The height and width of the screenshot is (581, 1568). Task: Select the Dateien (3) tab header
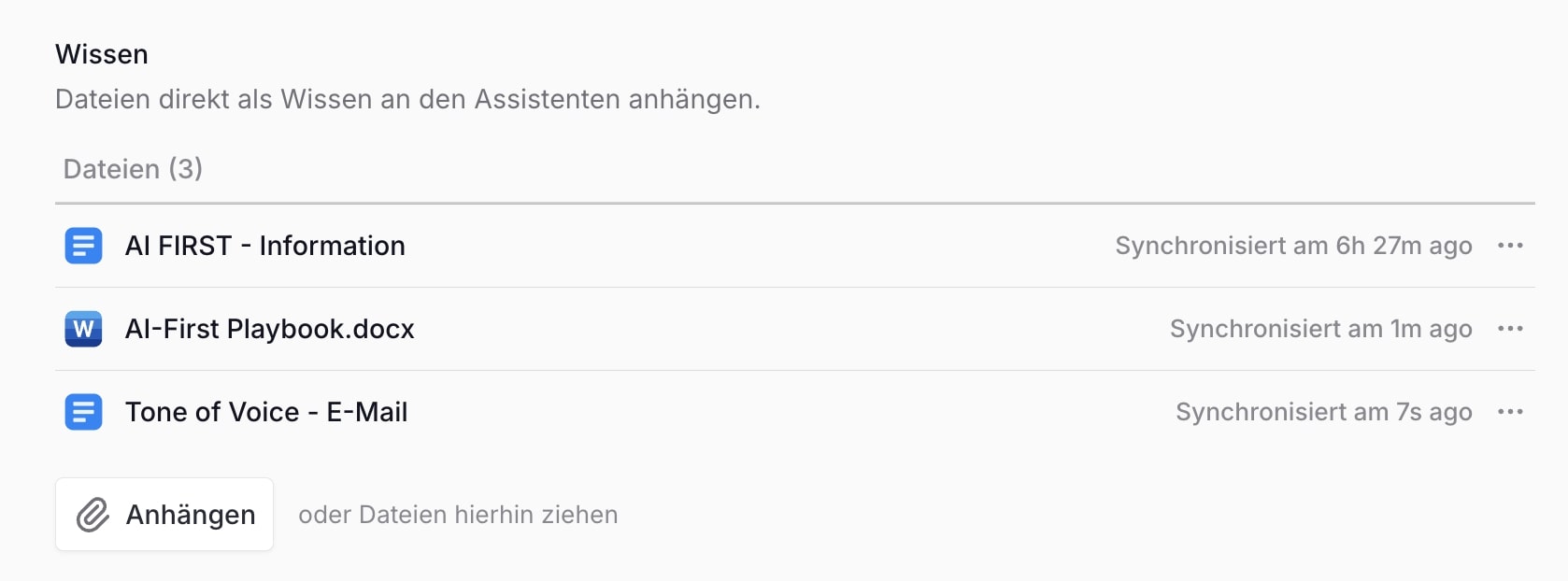point(133,169)
